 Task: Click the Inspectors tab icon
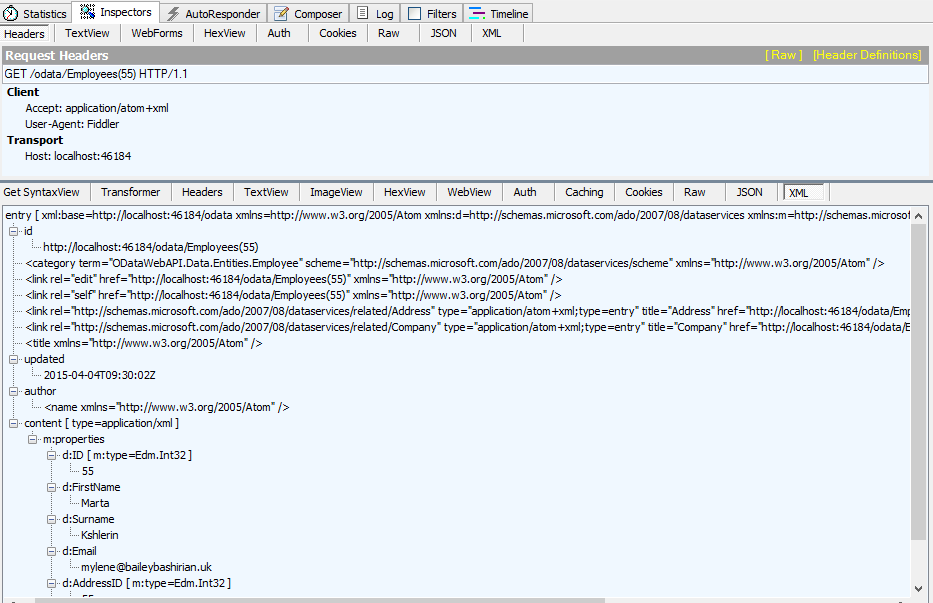[x=88, y=13]
